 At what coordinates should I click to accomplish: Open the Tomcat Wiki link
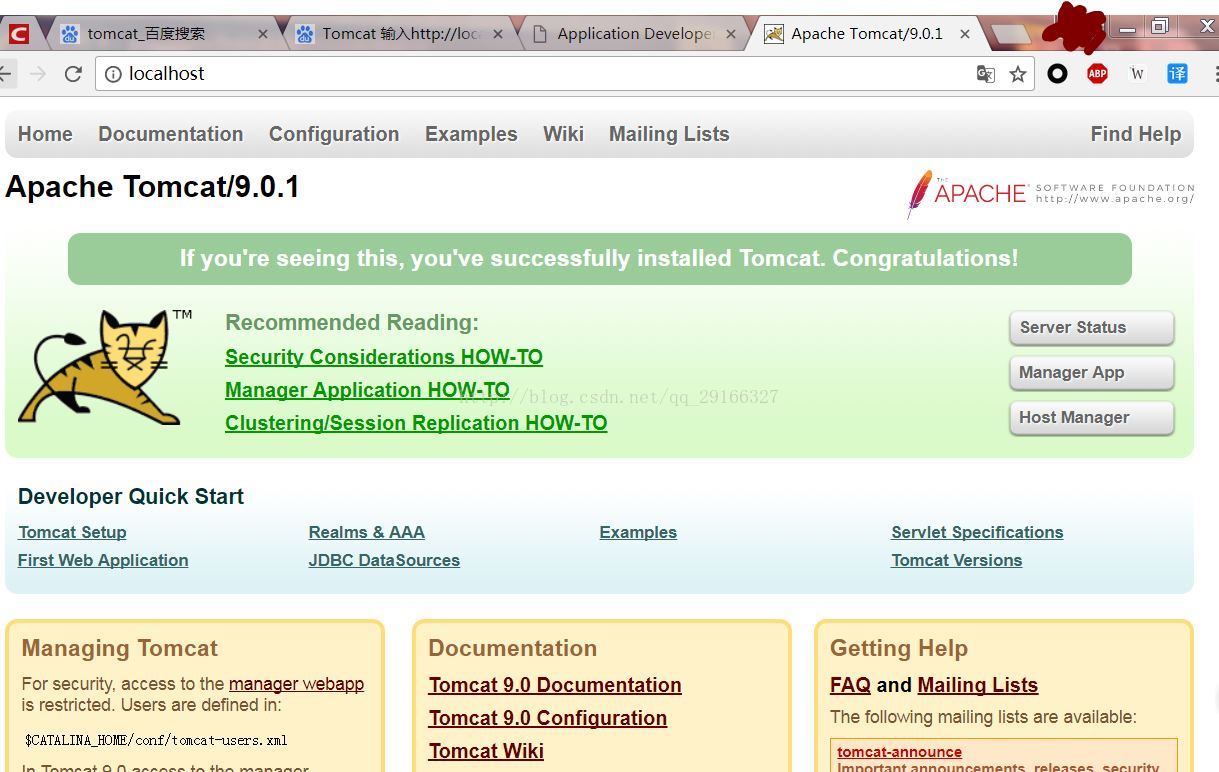pos(486,751)
